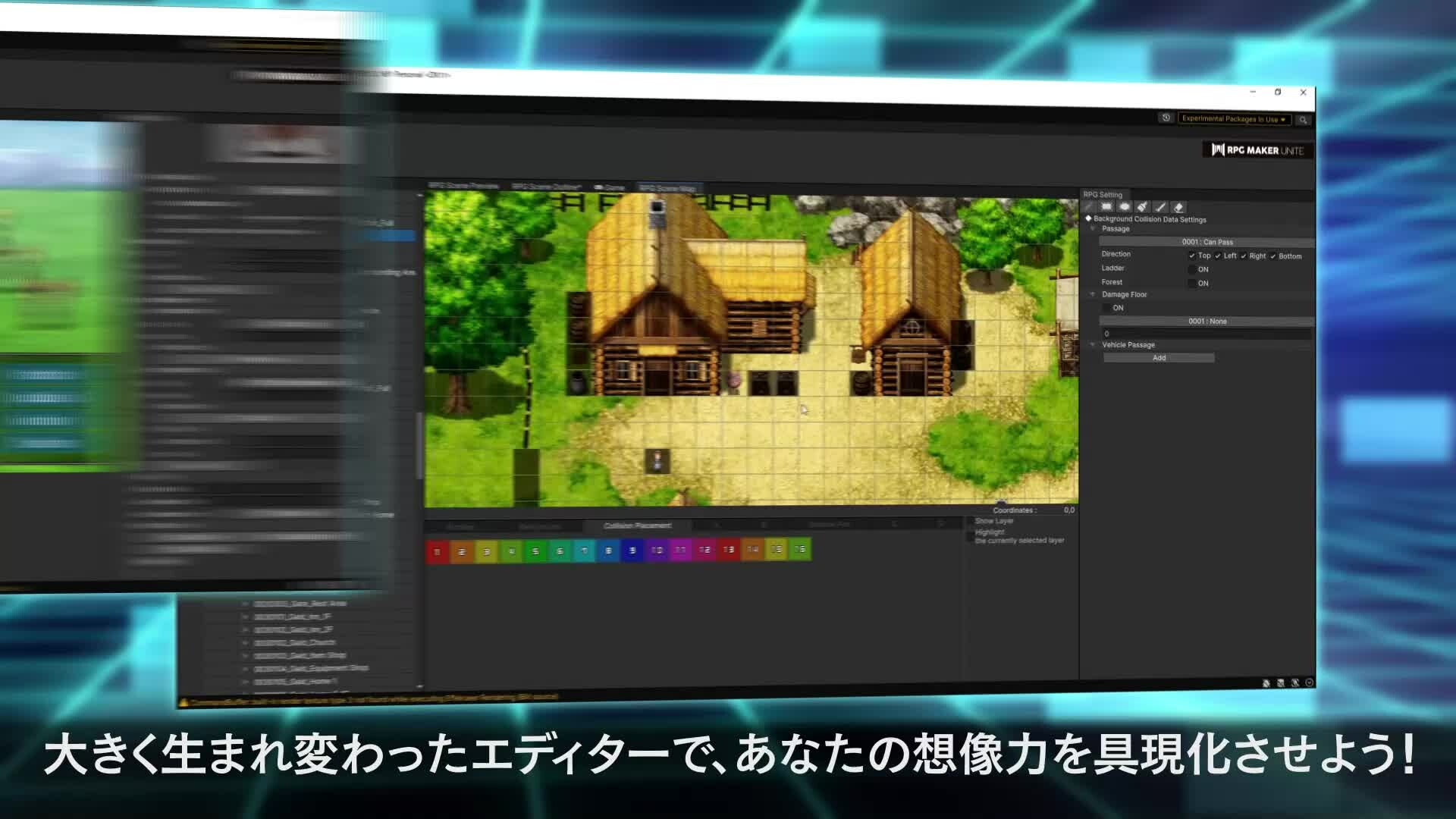Uncheck the Top direction checkbox
This screenshot has width=1456, height=819.
pos(1192,256)
